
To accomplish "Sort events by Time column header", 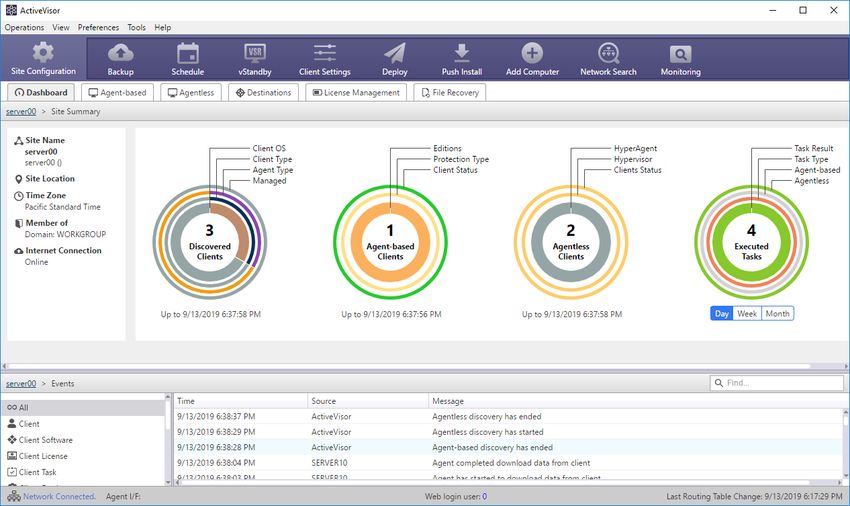I will pyautogui.click(x=241, y=401).
